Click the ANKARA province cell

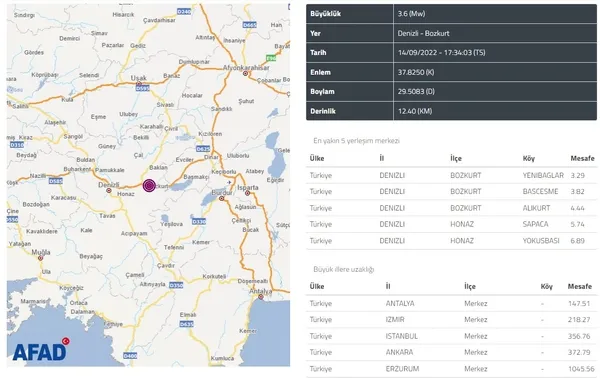pos(399,352)
